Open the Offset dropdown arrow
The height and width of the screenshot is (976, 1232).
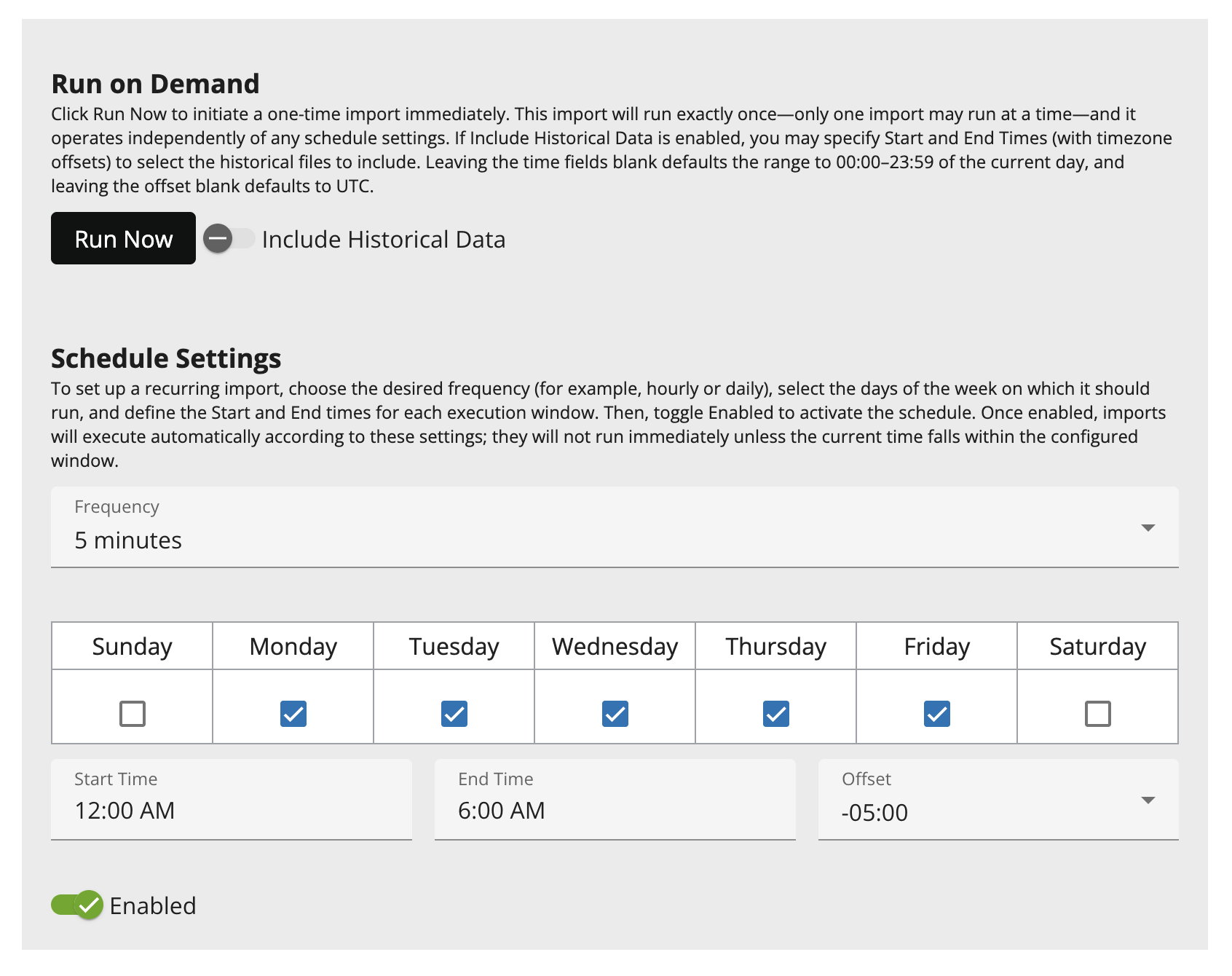1148,800
